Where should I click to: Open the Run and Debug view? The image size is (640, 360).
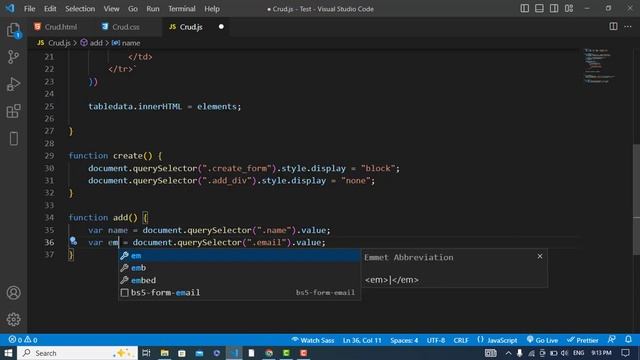(13, 84)
